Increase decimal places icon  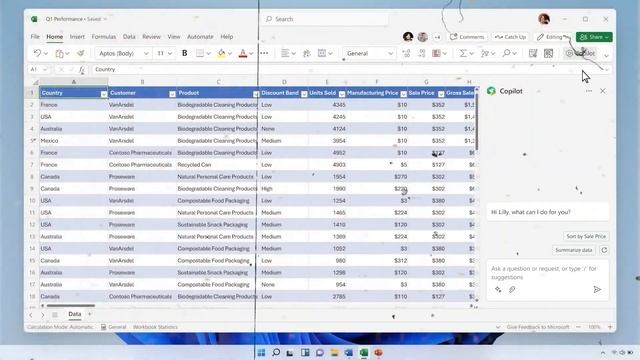point(406,53)
